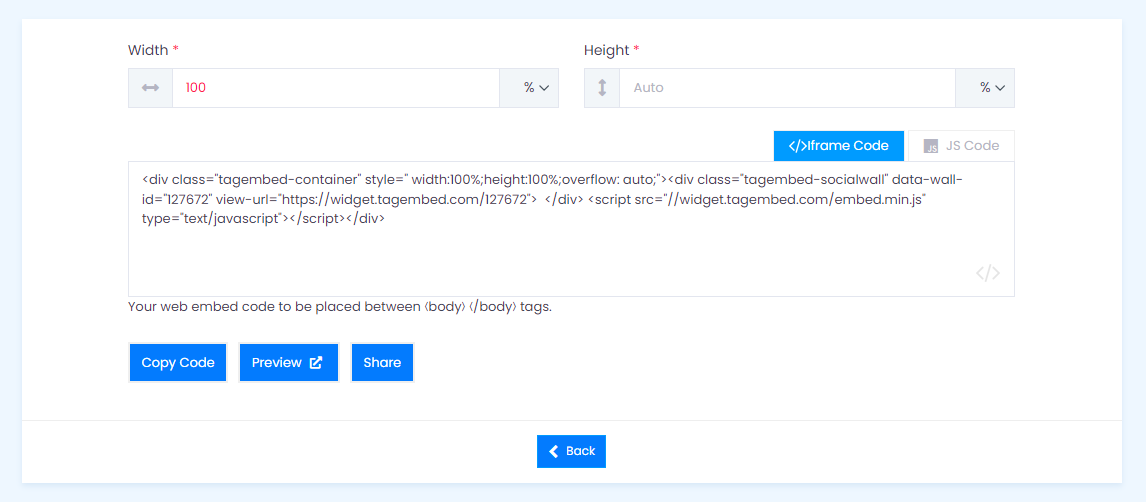
Task: Click inside the embed code text area
Action: (572, 229)
